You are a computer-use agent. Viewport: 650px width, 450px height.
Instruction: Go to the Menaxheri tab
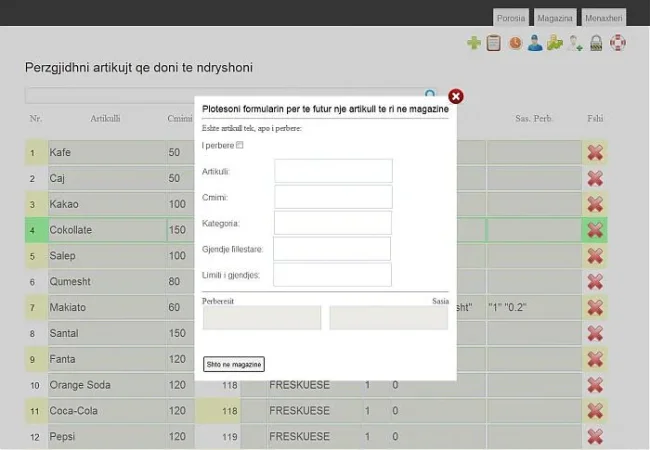point(604,18)
